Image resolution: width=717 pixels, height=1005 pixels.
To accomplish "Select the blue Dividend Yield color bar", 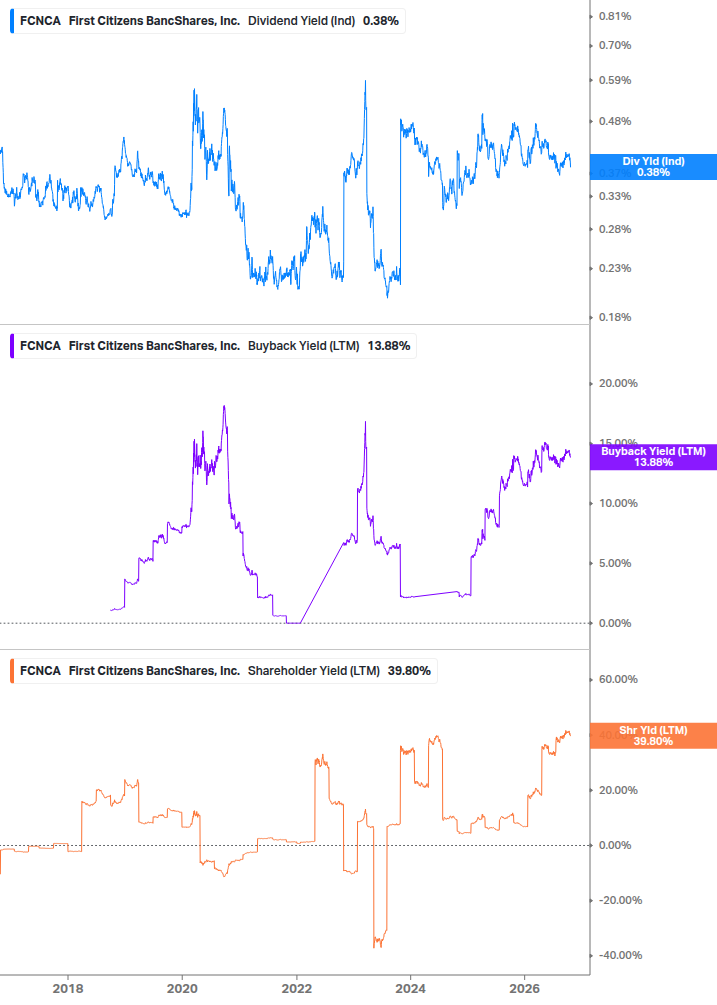I will click(x=12, y=21).
